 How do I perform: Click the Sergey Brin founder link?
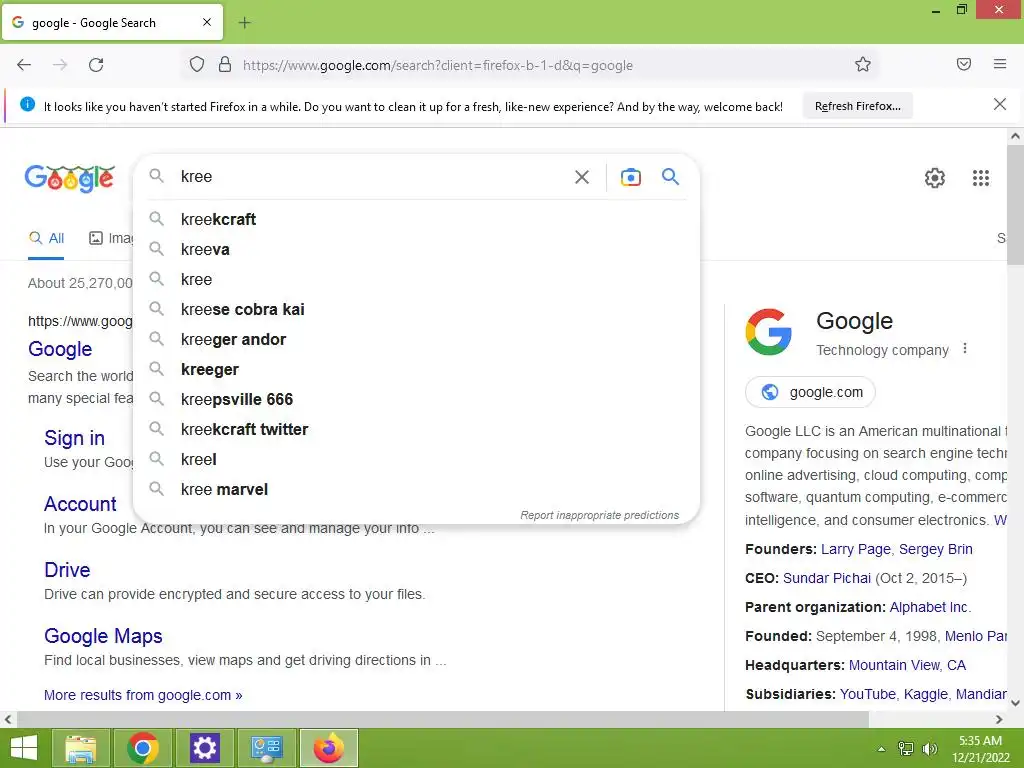[x=935, y=549]
